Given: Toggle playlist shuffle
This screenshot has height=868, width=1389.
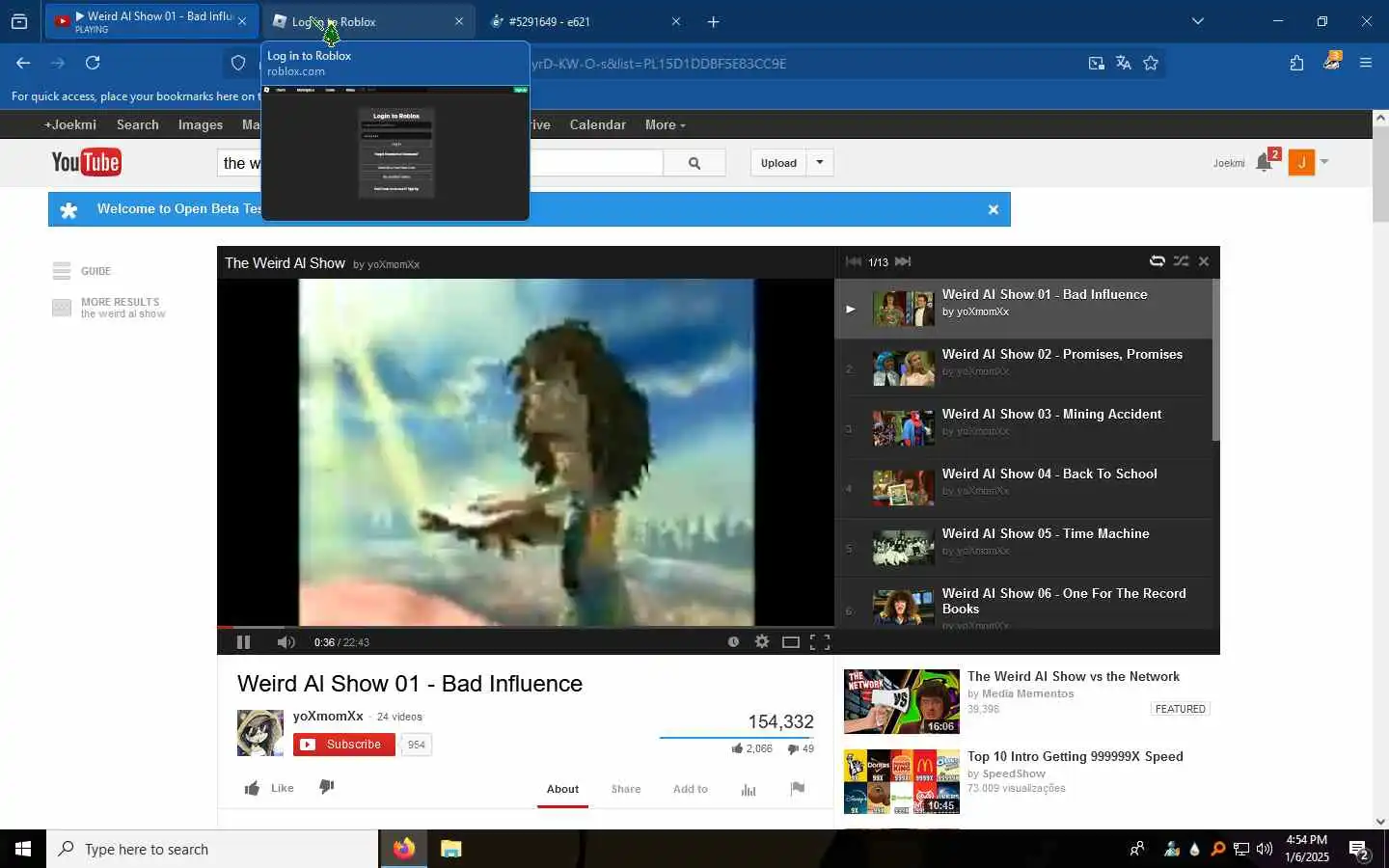Looking at the screenshot, I should tap(1181, 261).
